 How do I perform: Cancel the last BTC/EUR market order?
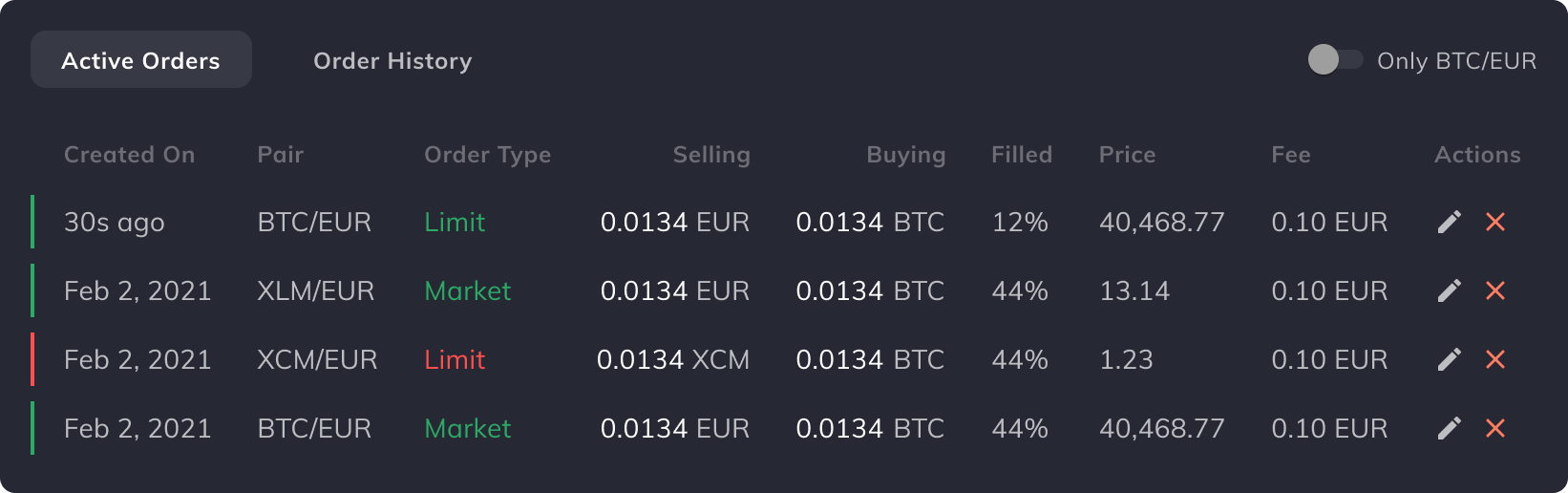1495,428
